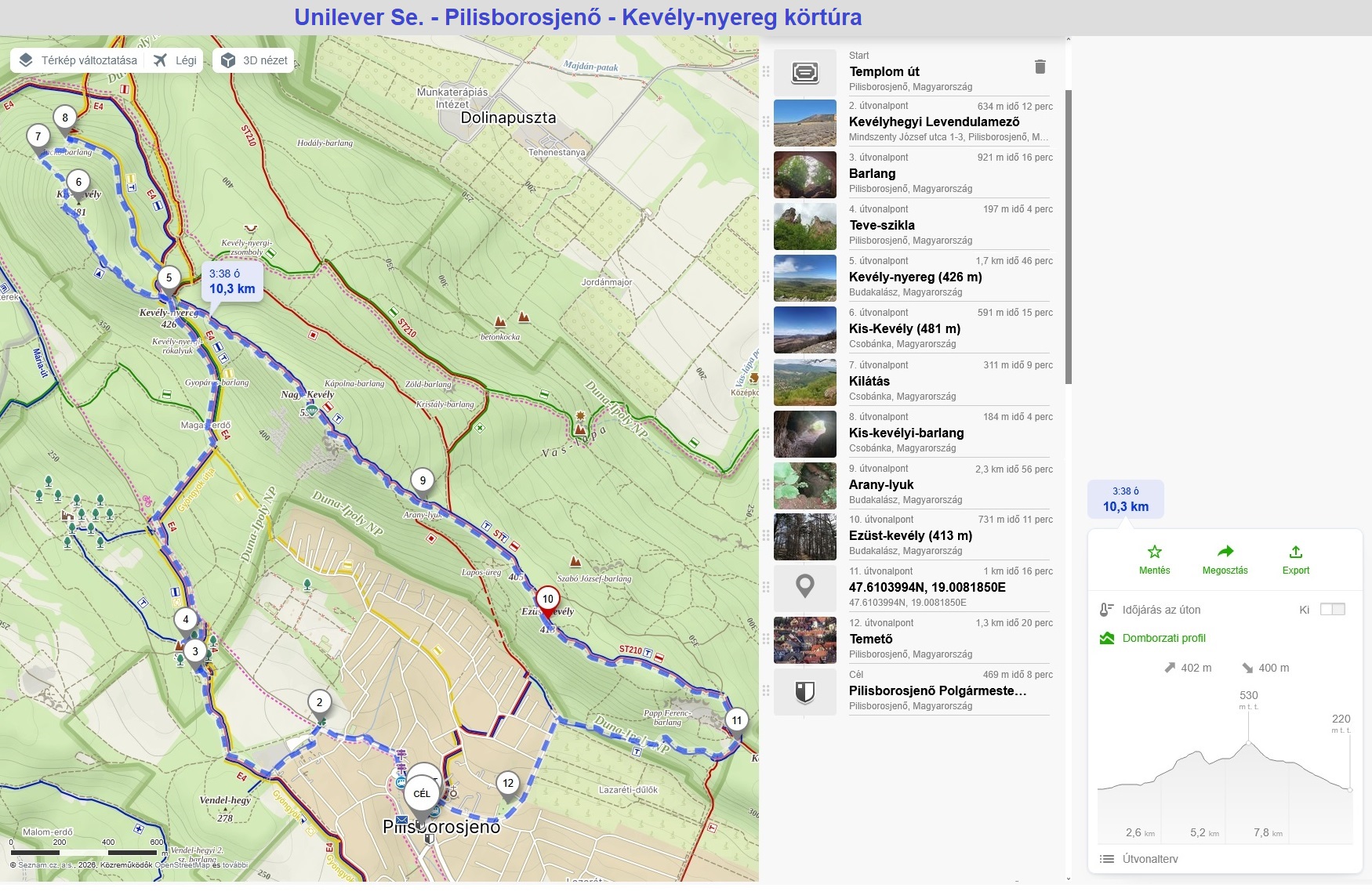Open the Térkép változtatása map selector
Image resolution: width=1372 pixels, height=895 pixels.
[x=78, y=60]
